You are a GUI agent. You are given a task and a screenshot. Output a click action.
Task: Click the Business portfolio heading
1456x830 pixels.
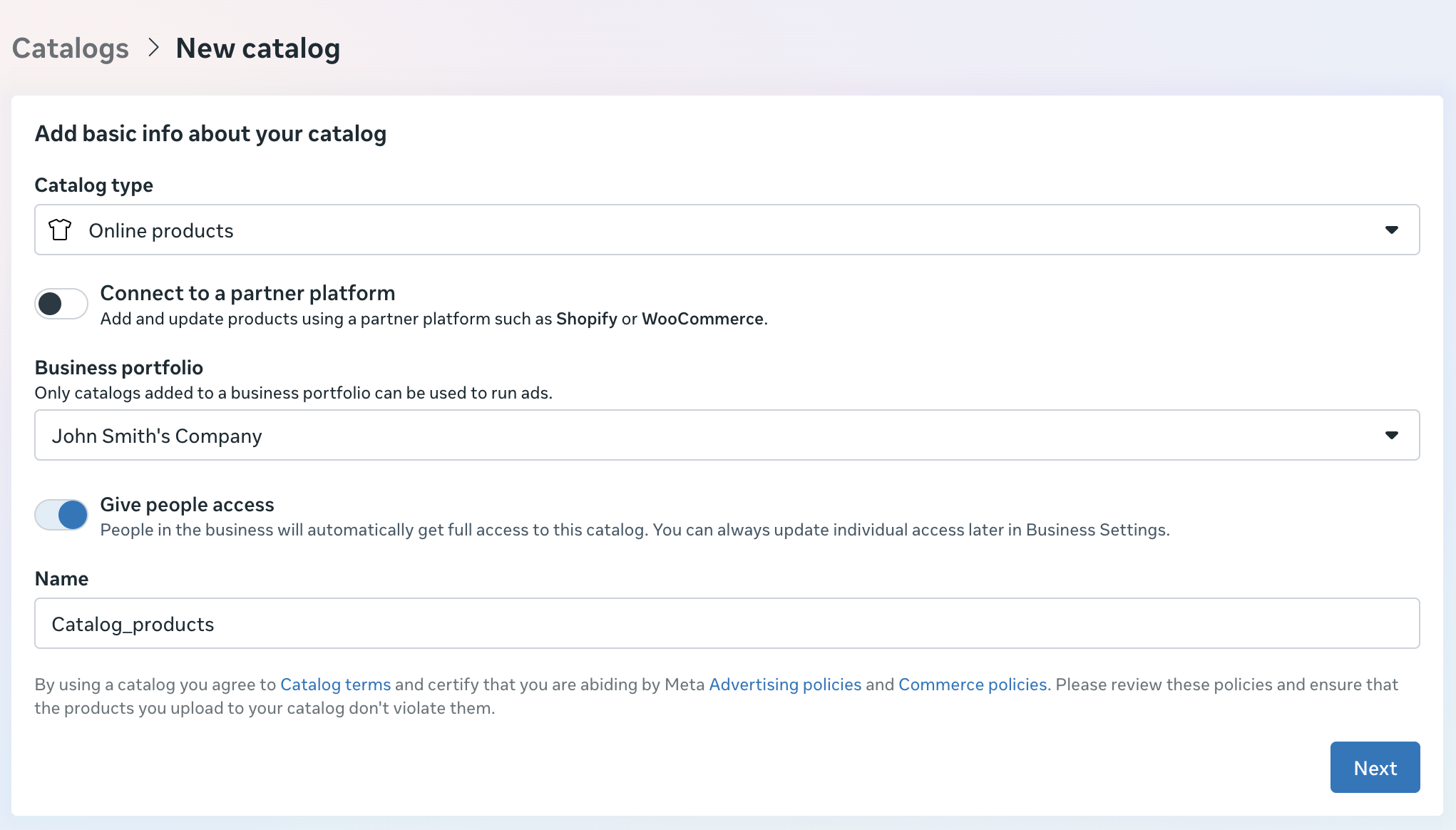coord(119,367)
